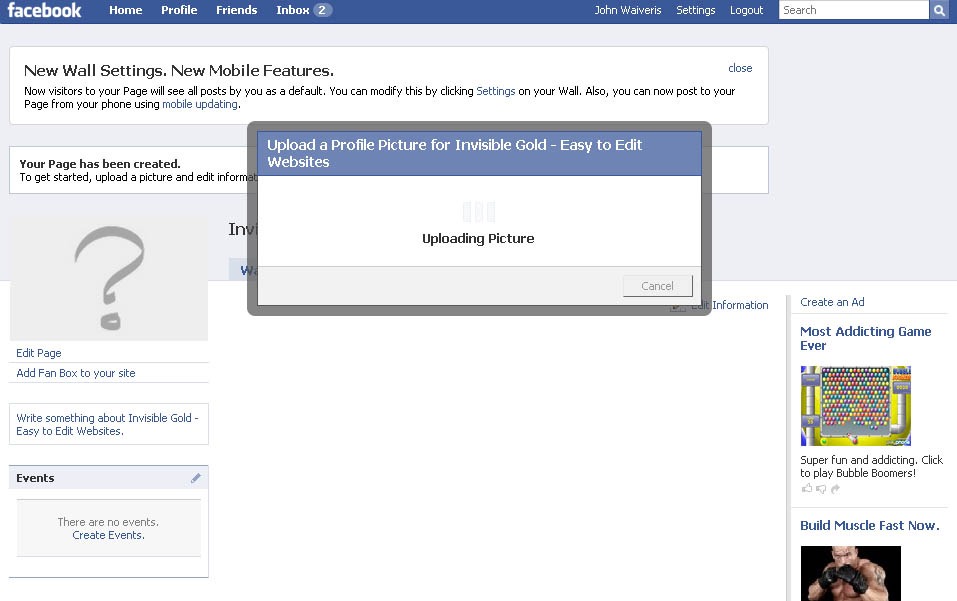Open the Bubble Boomers game ad image

(856, 406)
